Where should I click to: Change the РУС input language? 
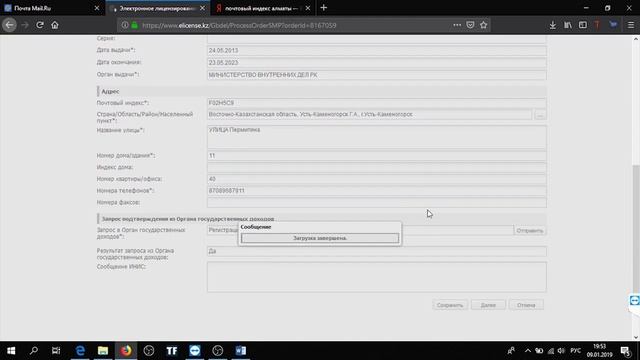(x=576, y=351)
